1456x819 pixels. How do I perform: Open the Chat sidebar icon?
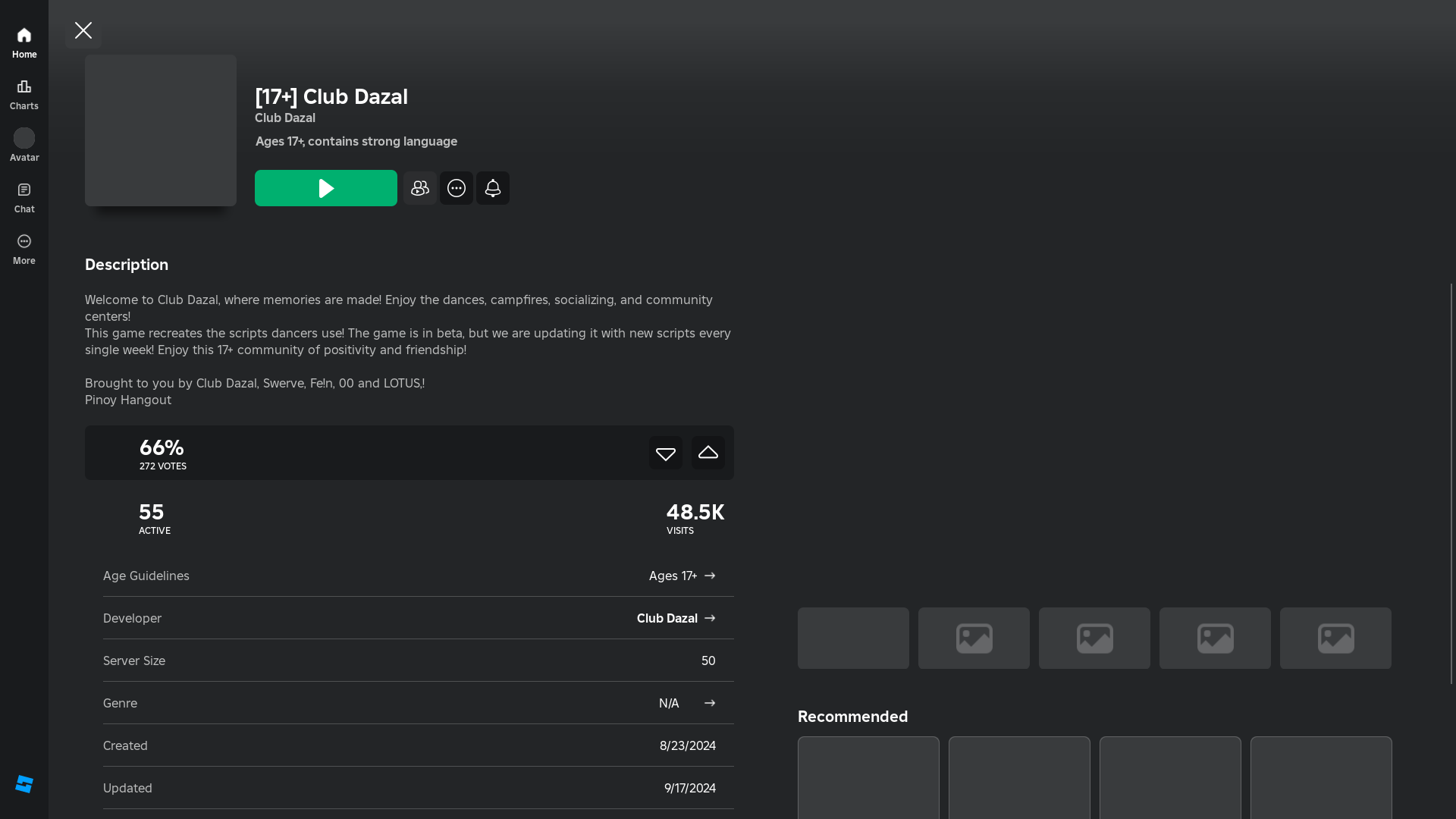(24, 197)
